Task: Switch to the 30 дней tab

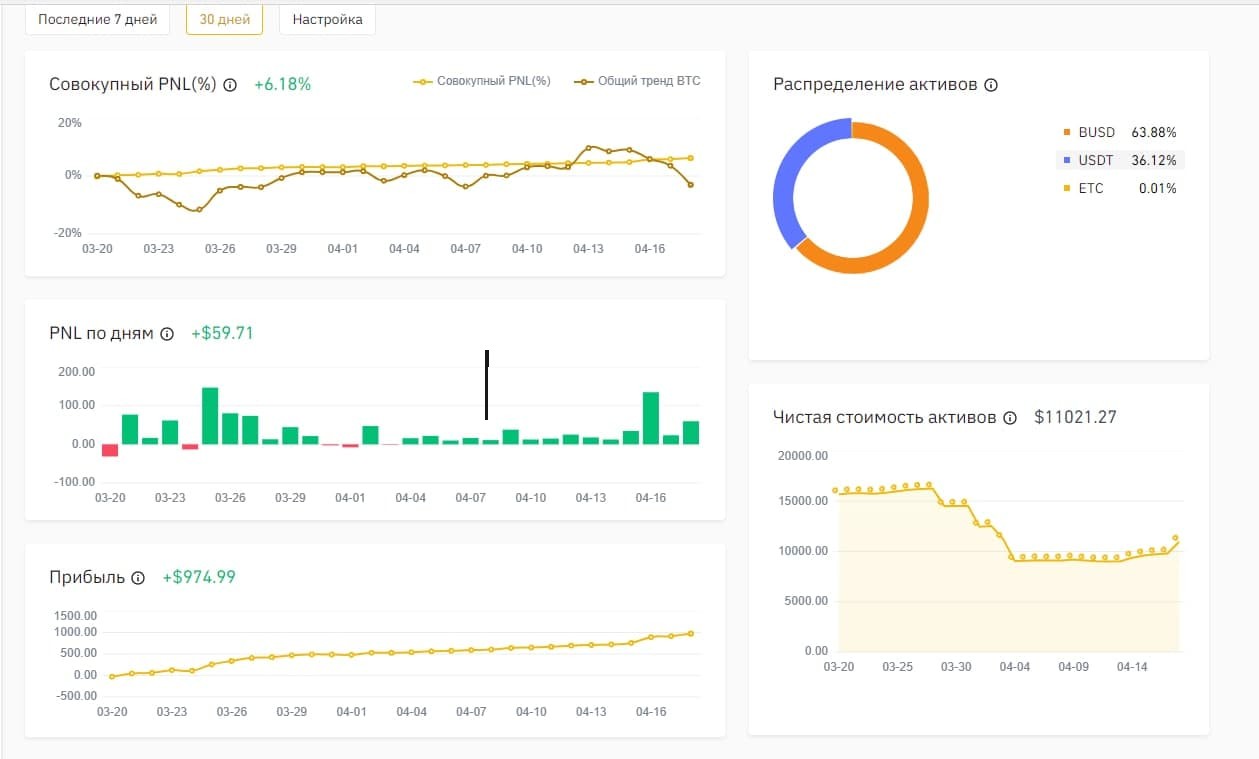Action: [224, 19]
